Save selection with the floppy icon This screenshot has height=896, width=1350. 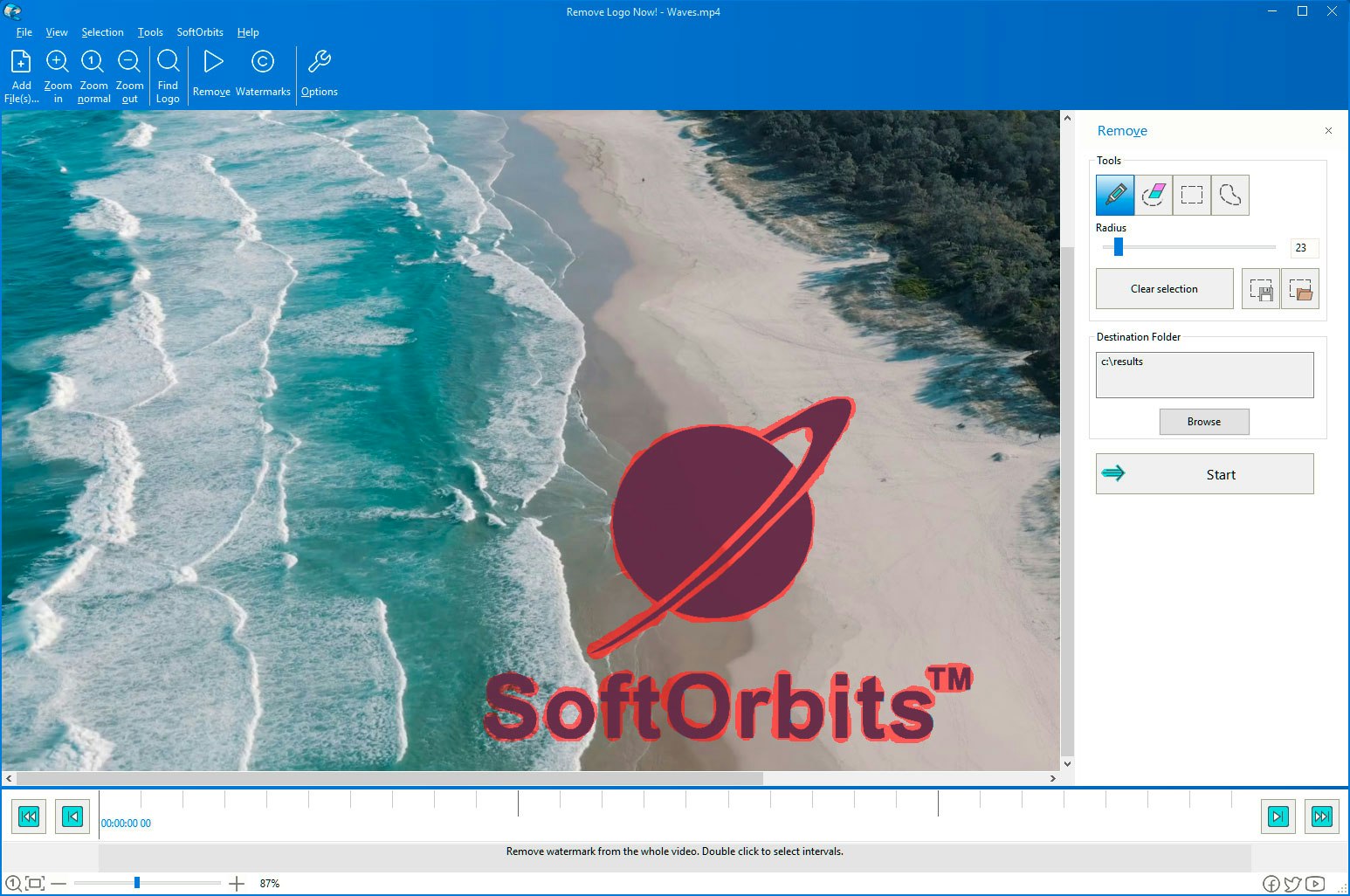click(x=1261, y=289)
